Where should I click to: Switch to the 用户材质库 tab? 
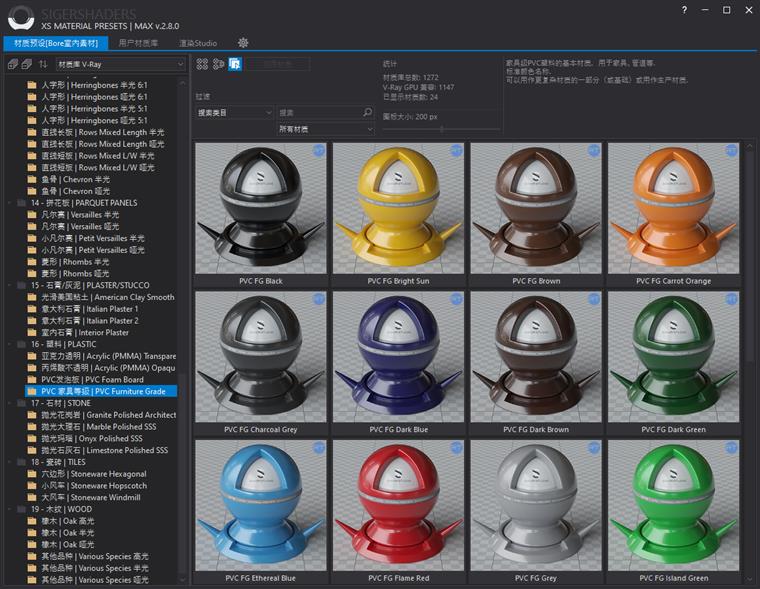(138, 43)
